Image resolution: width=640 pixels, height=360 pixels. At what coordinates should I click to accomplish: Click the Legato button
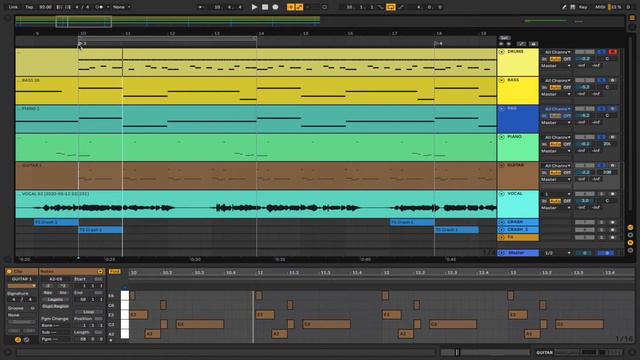click(56, 300)
